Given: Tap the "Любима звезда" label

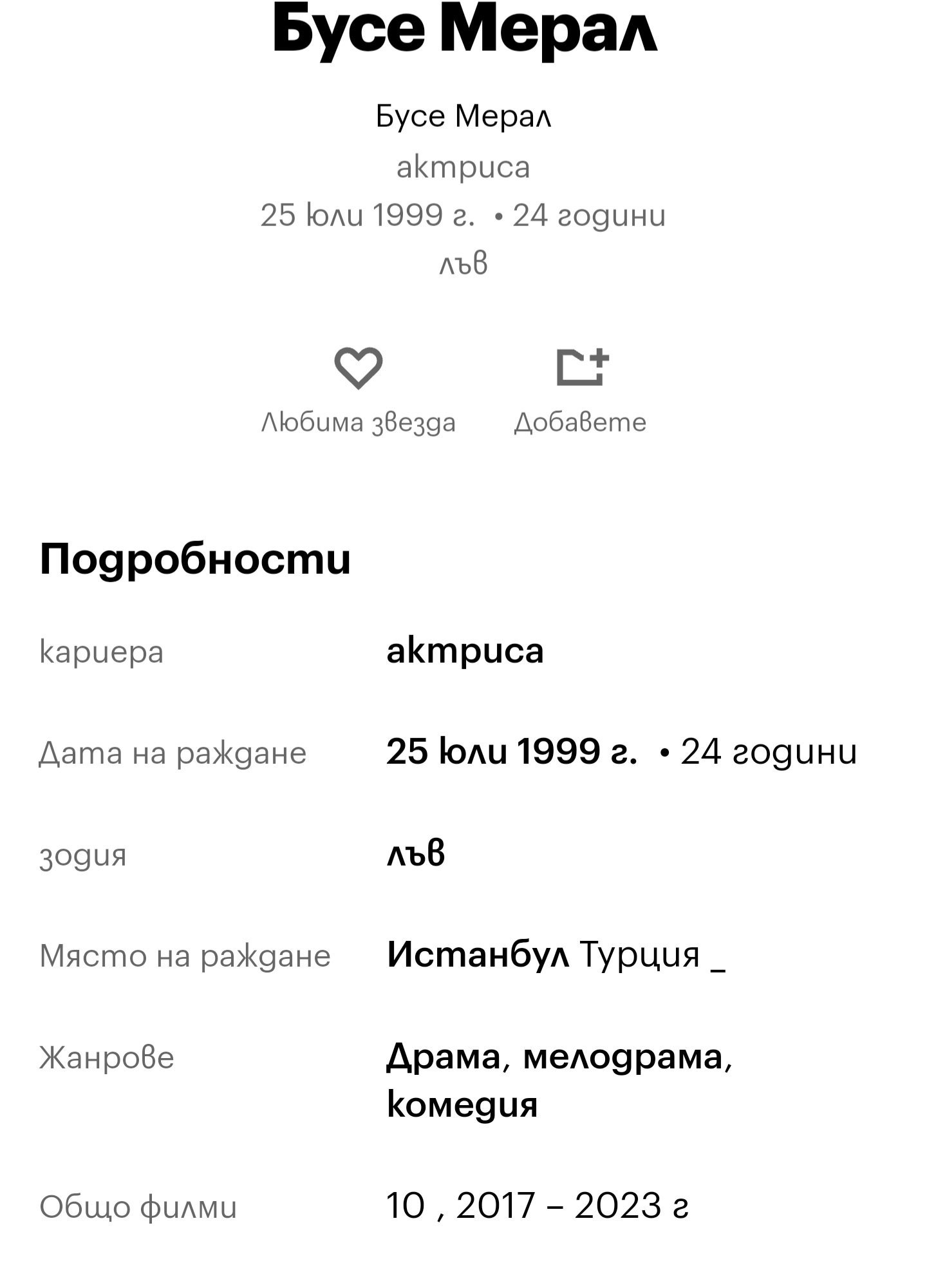Looking at the screenshot, I should point(358,422).
